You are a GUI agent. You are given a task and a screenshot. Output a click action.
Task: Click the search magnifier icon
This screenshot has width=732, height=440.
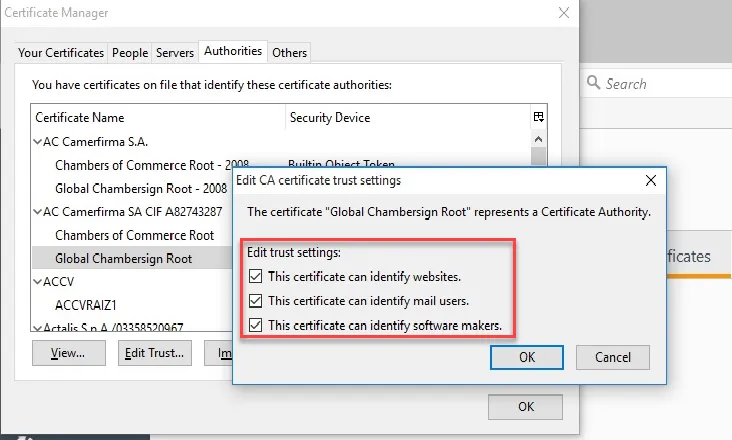click(593, 84)
